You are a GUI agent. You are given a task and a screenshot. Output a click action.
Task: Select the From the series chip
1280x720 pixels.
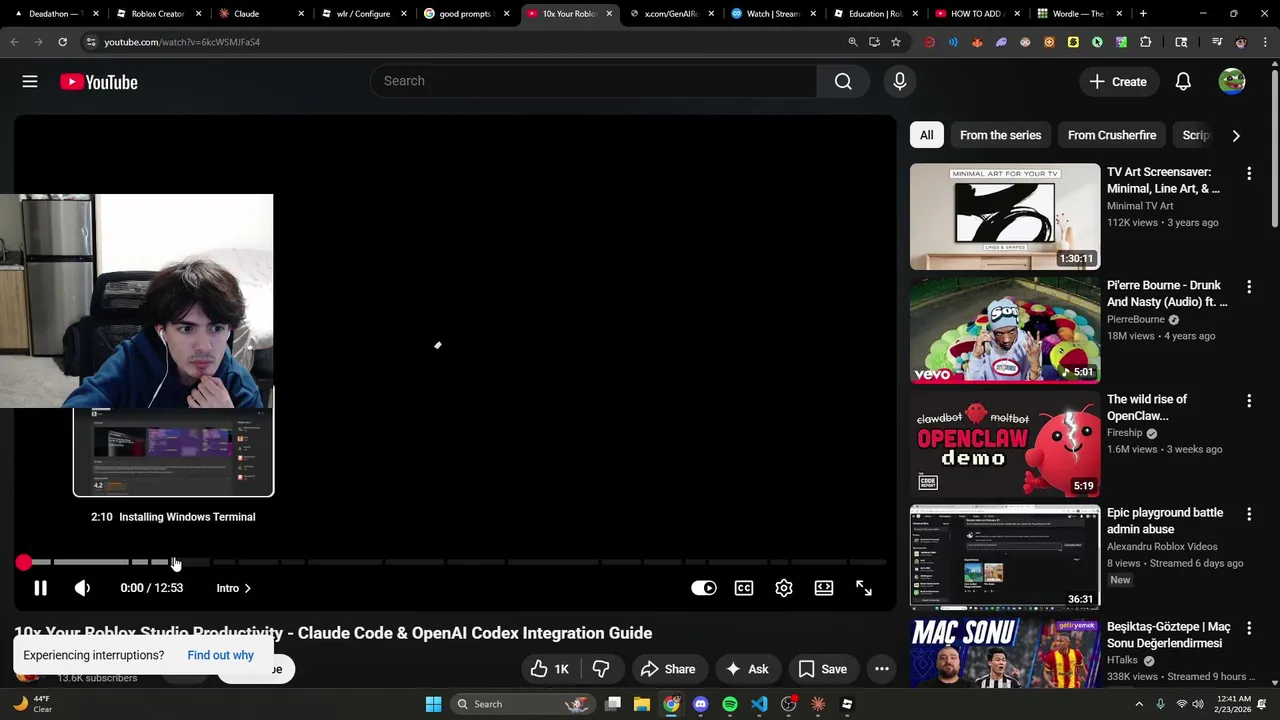pyautogui.click(x=1000, y=135)
